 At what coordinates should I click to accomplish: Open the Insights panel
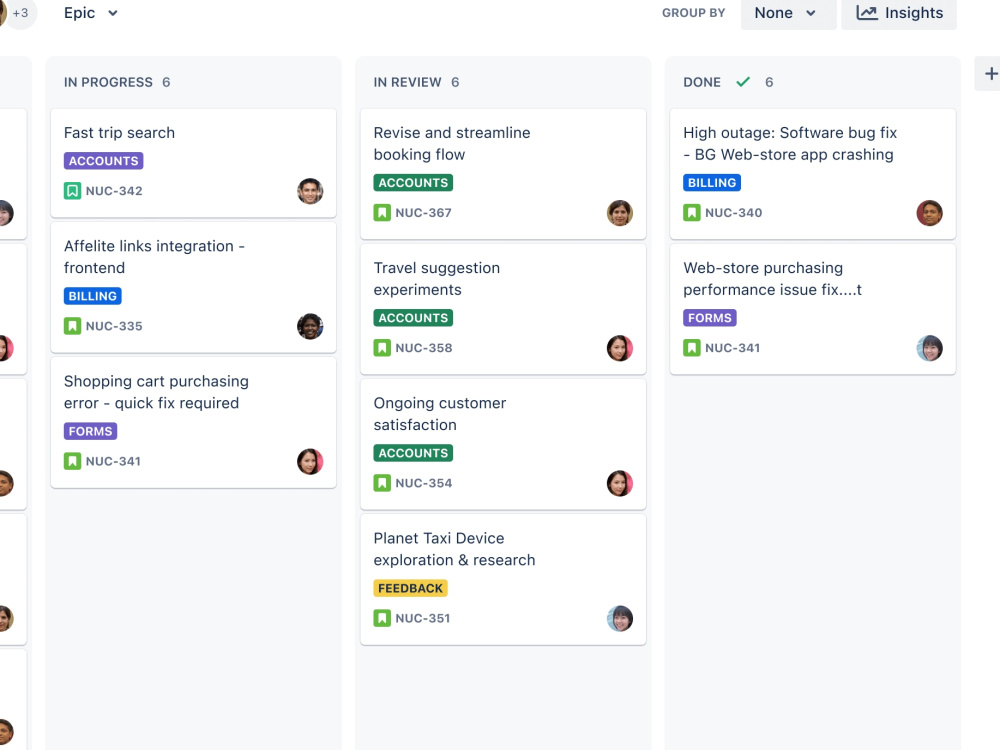tap(899, 13)
